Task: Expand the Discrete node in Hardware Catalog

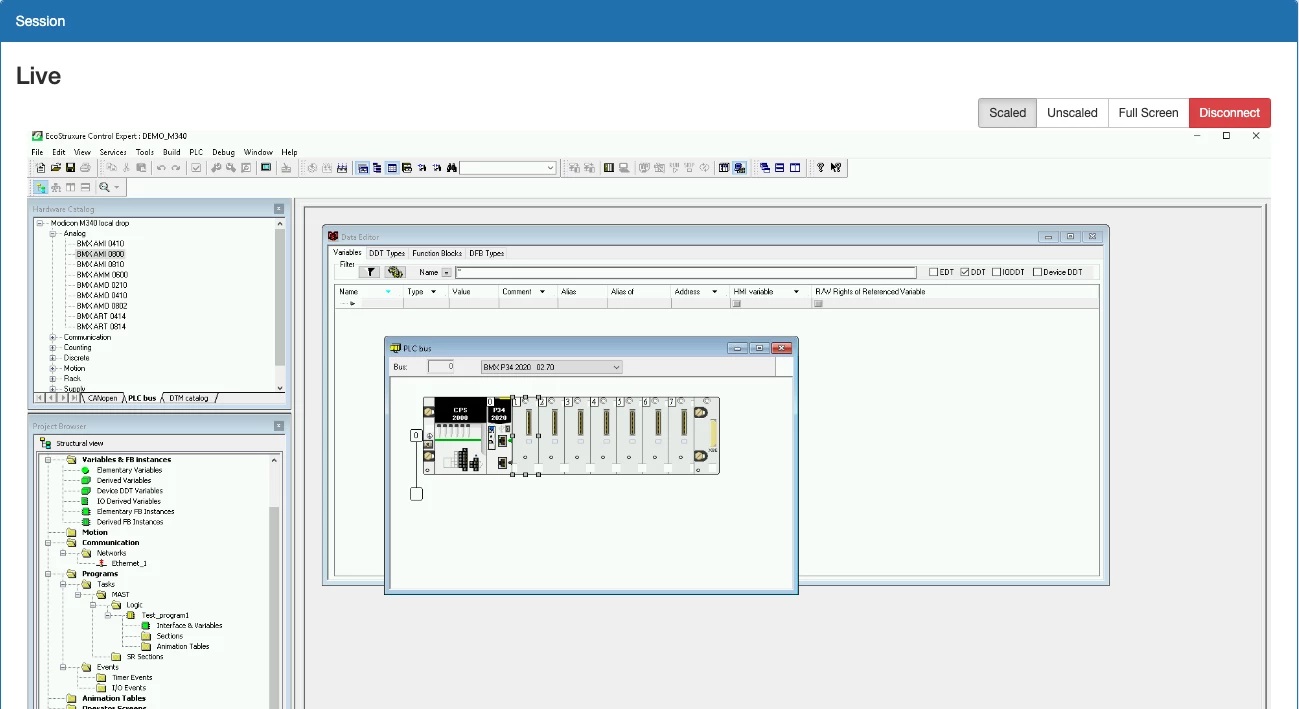Action: tap(53, 358)
